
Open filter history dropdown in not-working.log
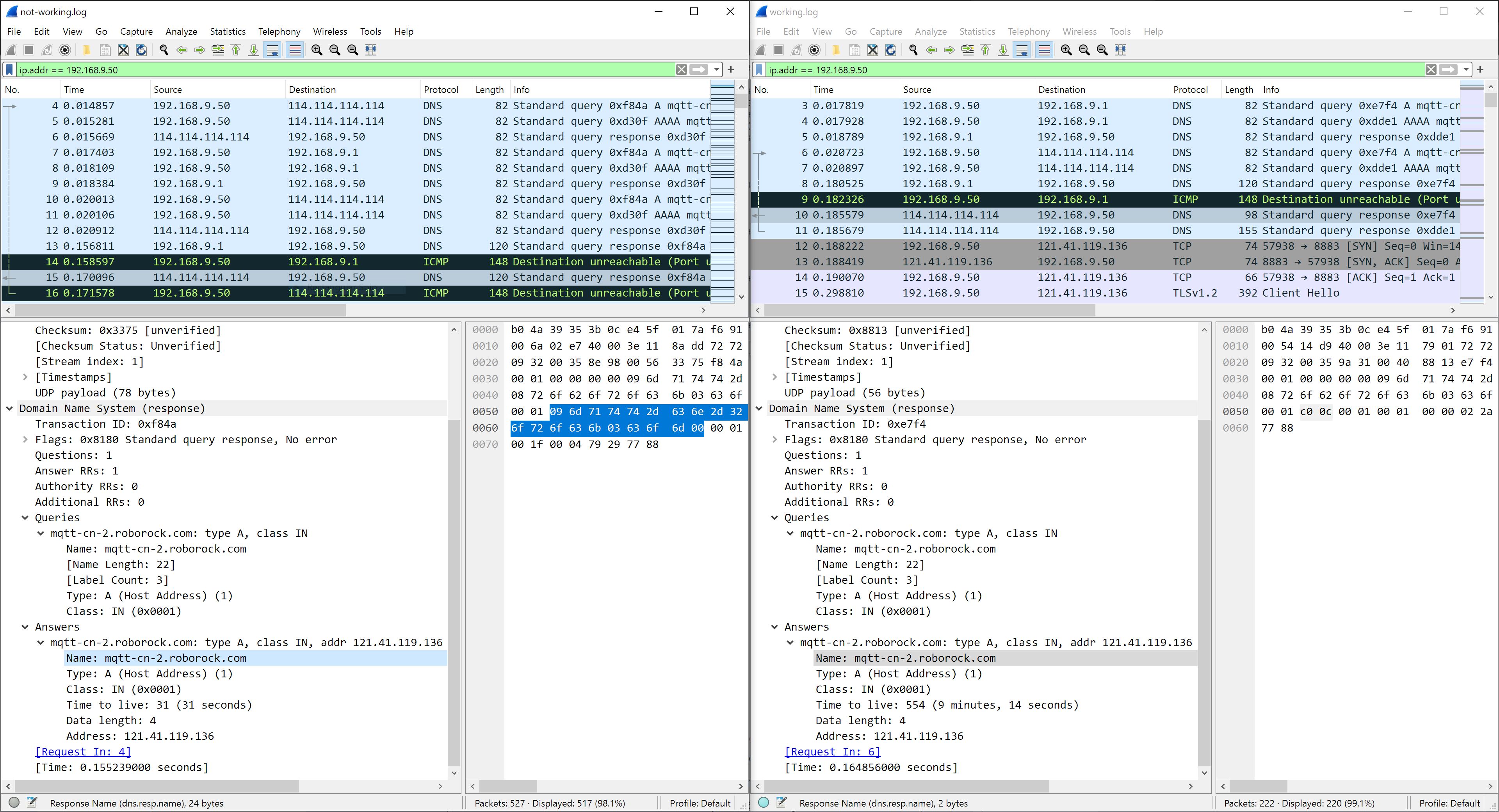[716, 70]
